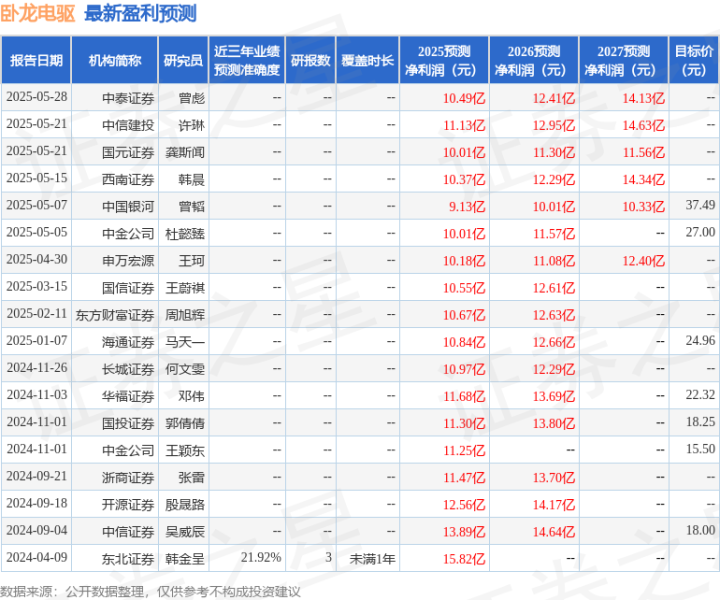The height and width of the screenshot is (600, 720).
Task: Select the date 2025-05-28
Action: (37, 97)
